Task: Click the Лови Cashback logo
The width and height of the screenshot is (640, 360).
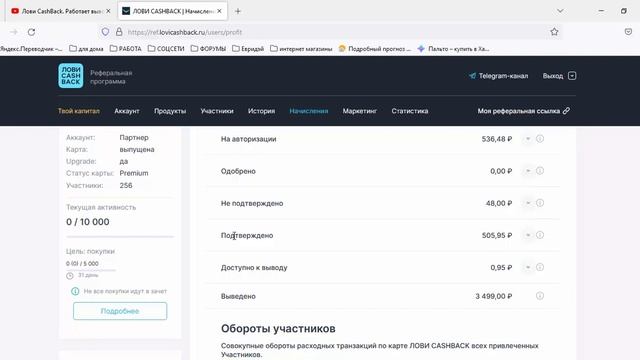Action: tap(71, 76)
